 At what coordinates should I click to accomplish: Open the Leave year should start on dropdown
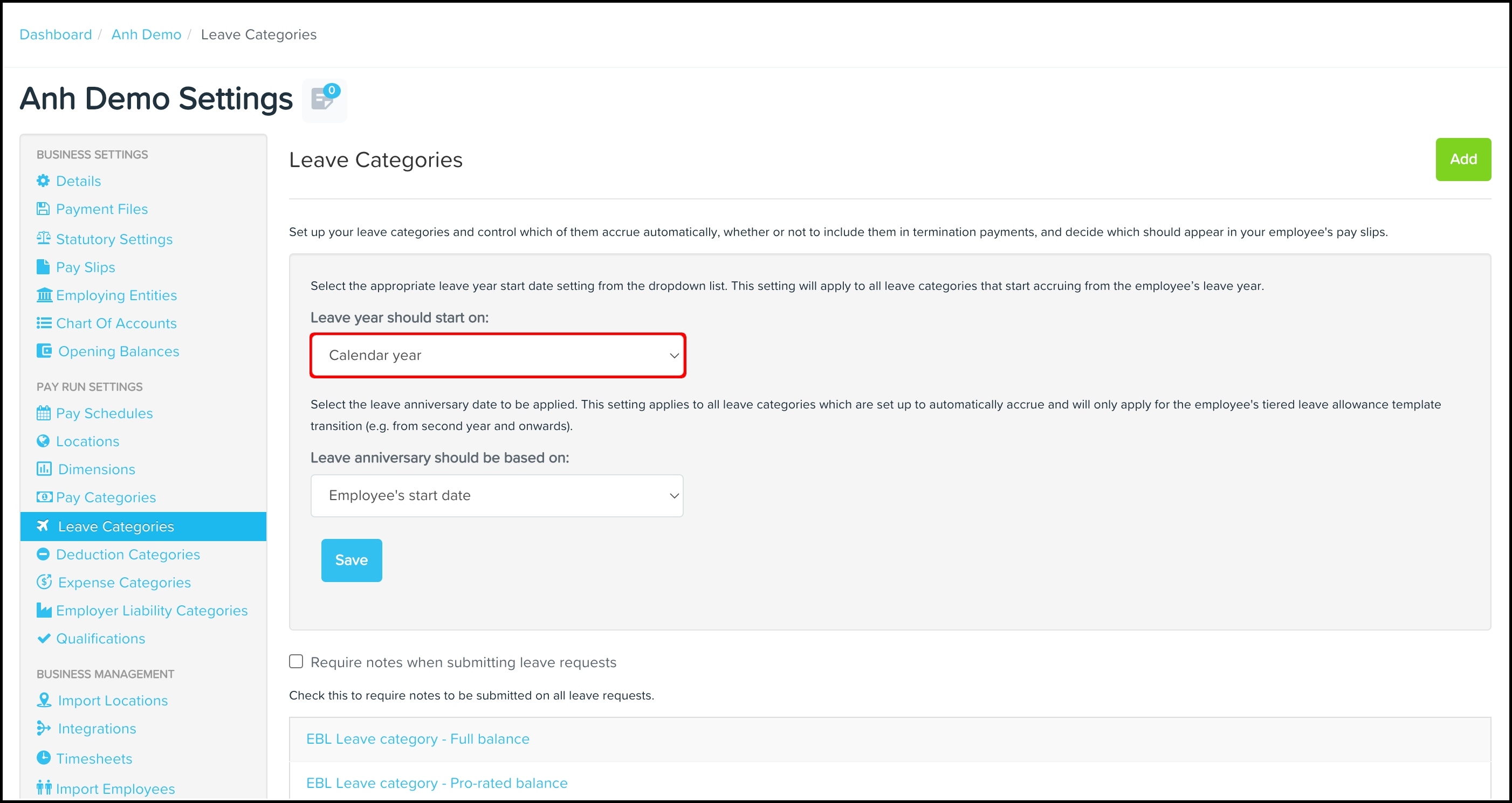498,356
